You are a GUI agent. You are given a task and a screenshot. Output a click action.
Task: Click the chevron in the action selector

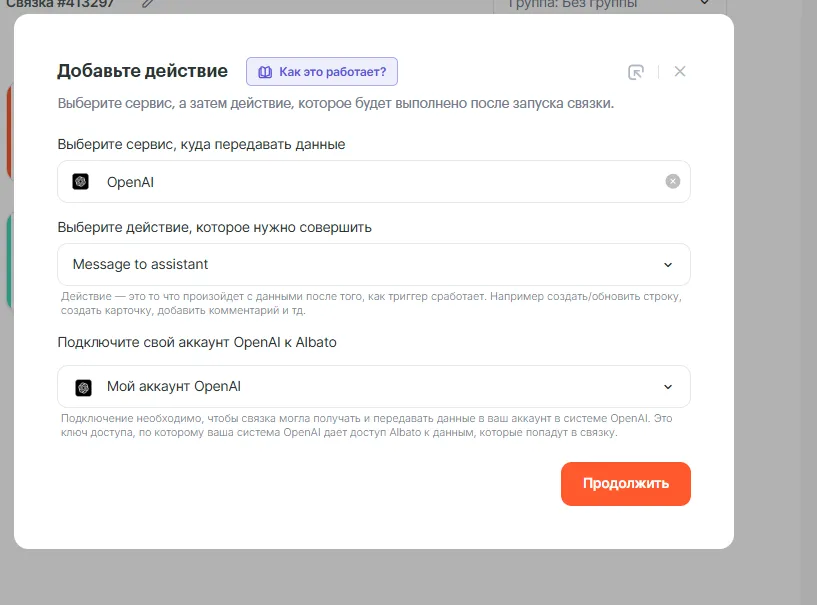(x=668, y=265)
